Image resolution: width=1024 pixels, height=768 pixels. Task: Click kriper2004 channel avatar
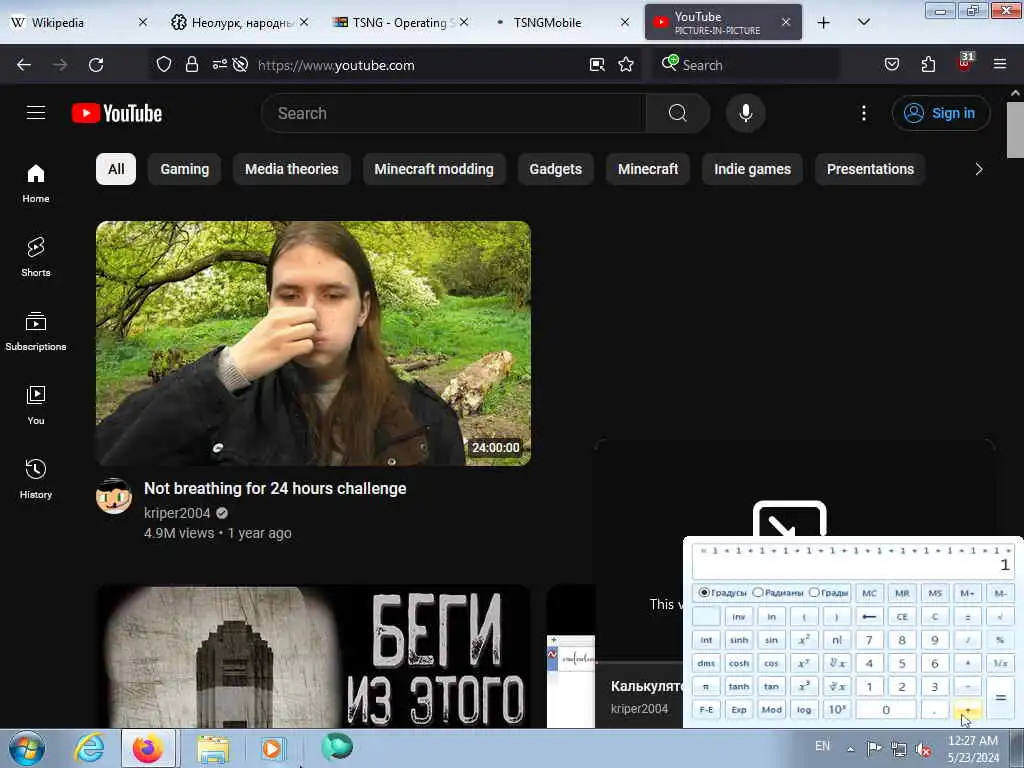114,496
